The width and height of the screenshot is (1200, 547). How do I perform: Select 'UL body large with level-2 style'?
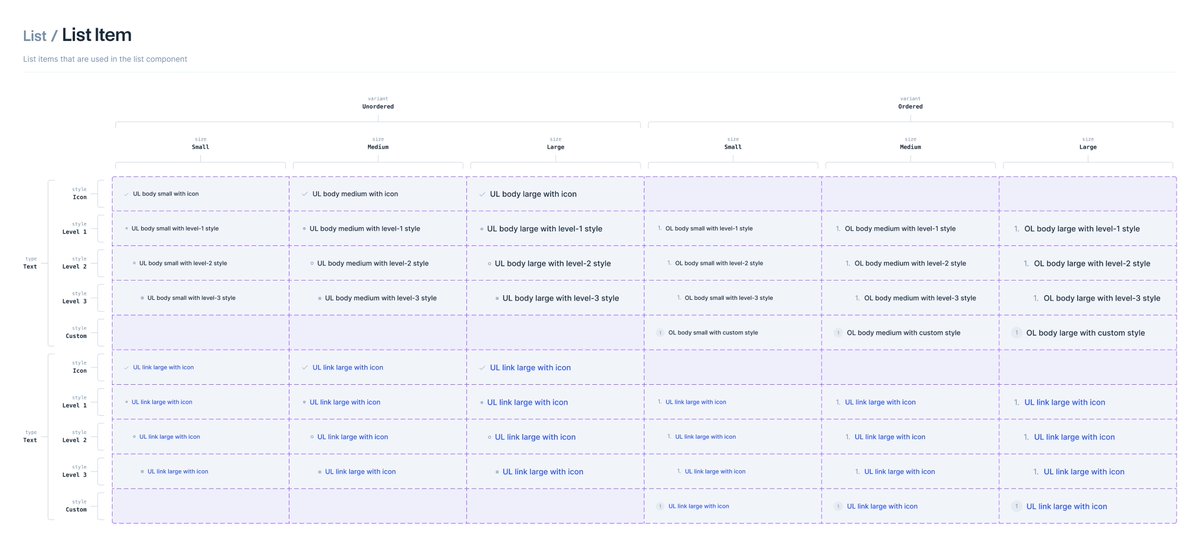553,264
